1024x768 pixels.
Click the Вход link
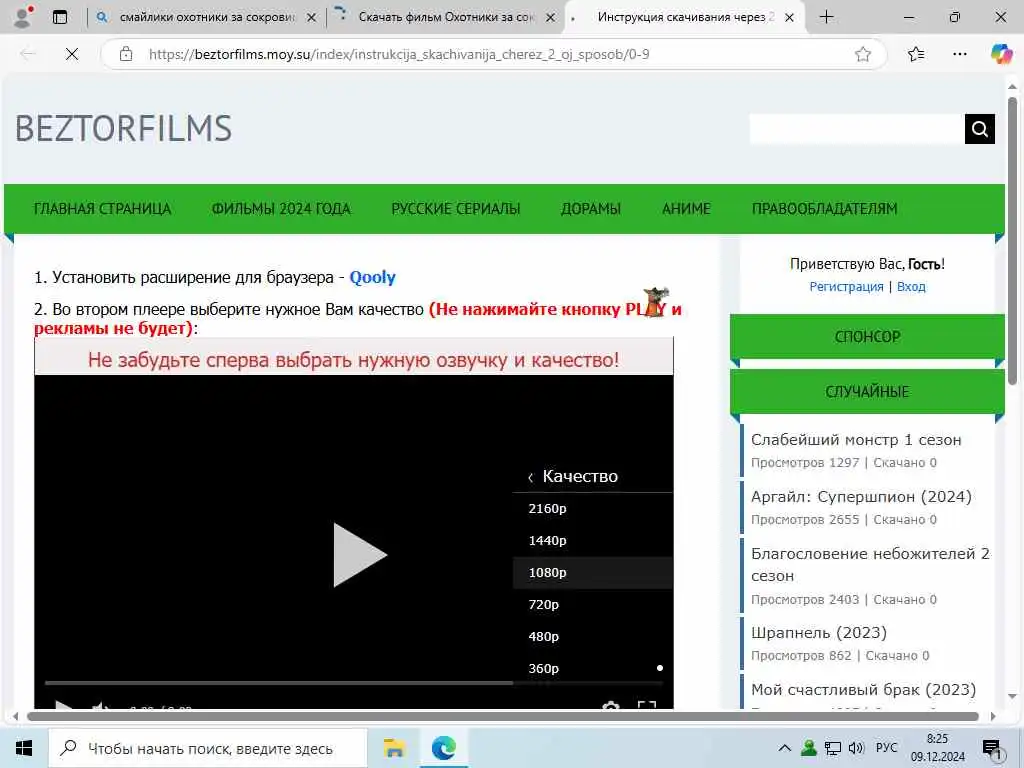point(911,287)
